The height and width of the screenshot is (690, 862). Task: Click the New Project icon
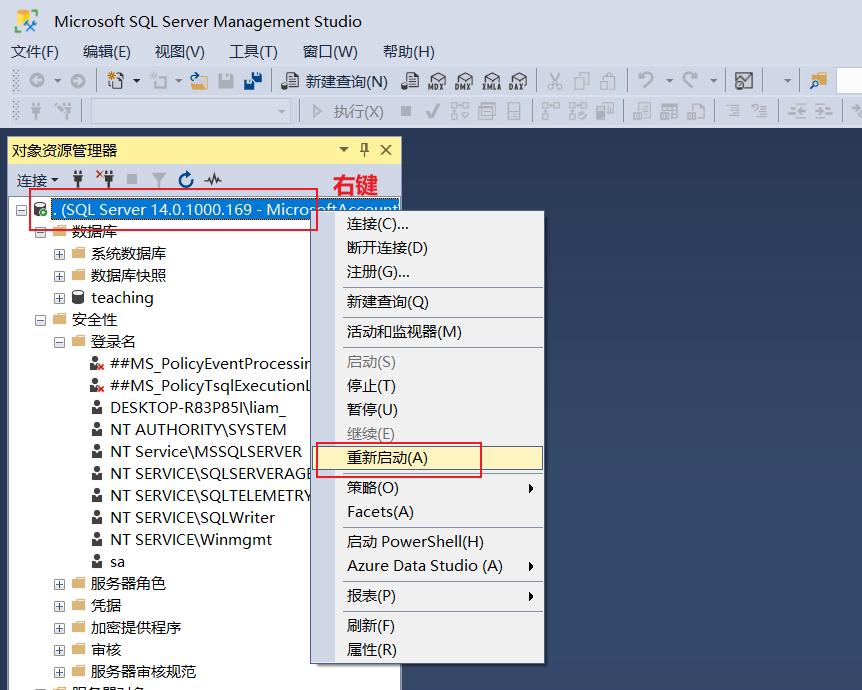pyautogui.click(x=115, y=81)
